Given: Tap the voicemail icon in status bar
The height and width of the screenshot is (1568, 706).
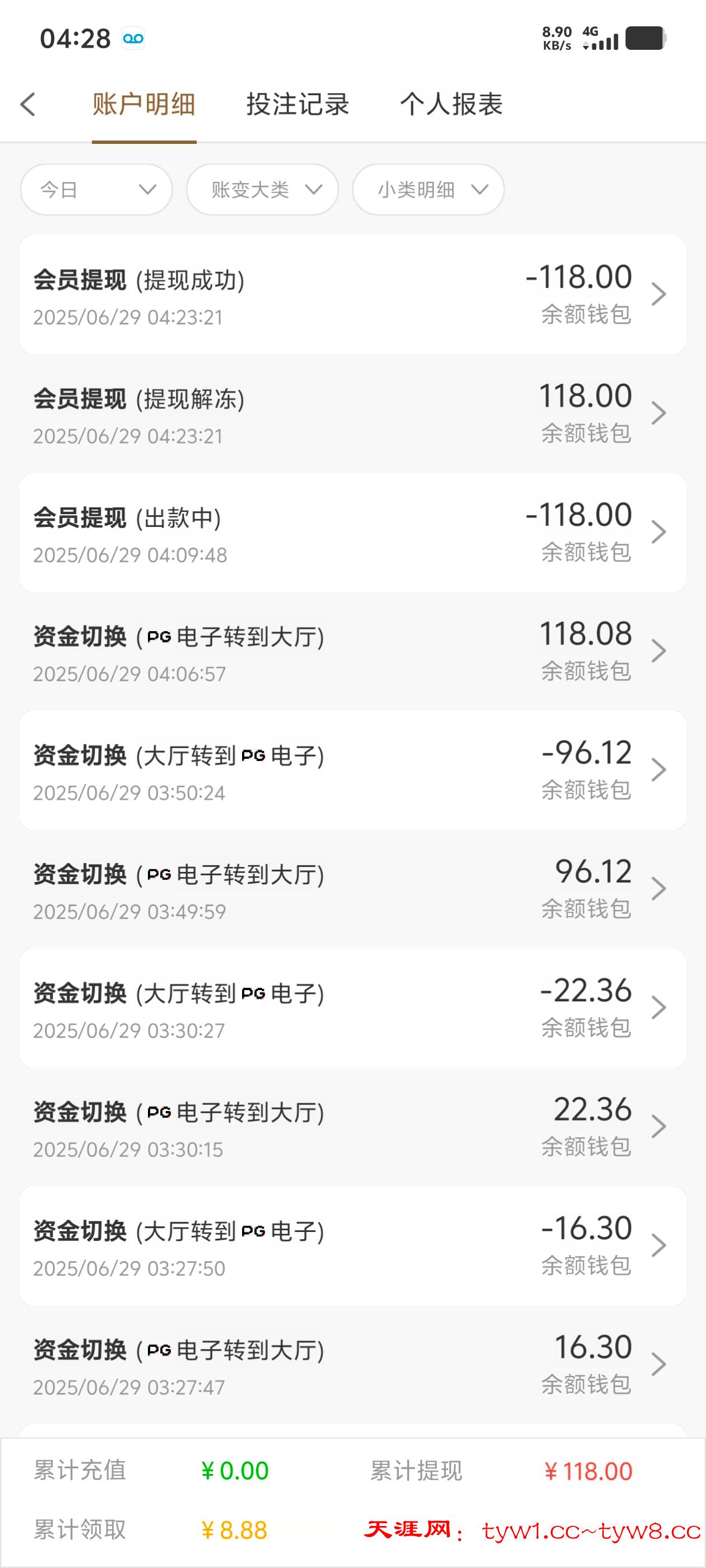Looking at the screenshot, I should tap(133, 39).
